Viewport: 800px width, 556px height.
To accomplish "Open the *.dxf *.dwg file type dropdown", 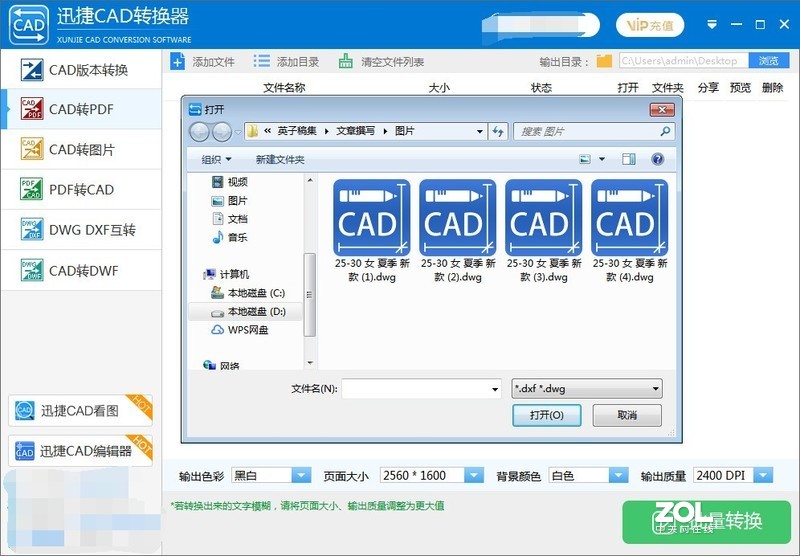I will tap(587, 389).
